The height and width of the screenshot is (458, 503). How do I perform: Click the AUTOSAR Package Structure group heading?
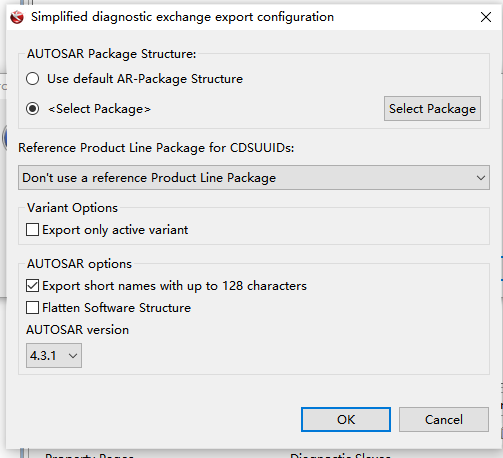112,54
